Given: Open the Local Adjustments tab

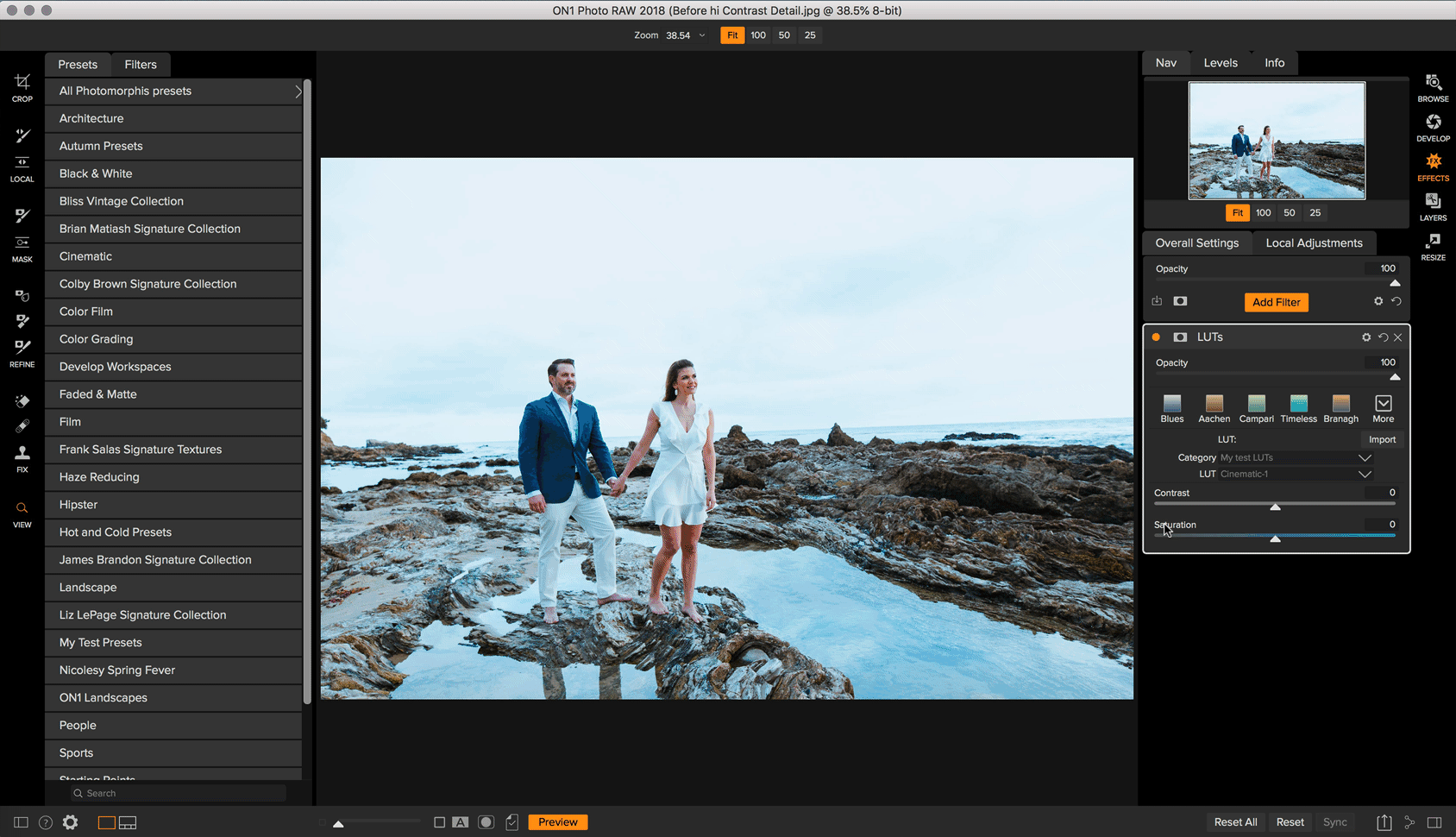Looking at the screenshot, I should [1314, 243].
